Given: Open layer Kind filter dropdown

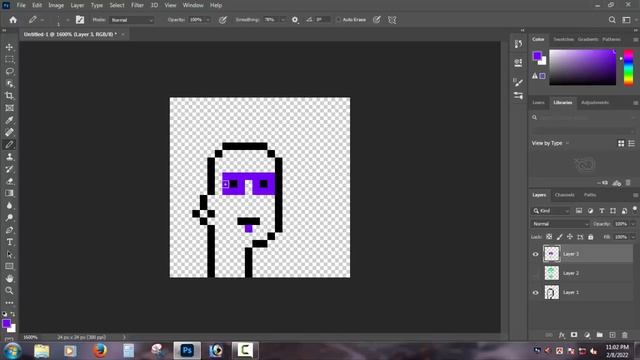Looking at the screenshot, I should tap(551, 211).
